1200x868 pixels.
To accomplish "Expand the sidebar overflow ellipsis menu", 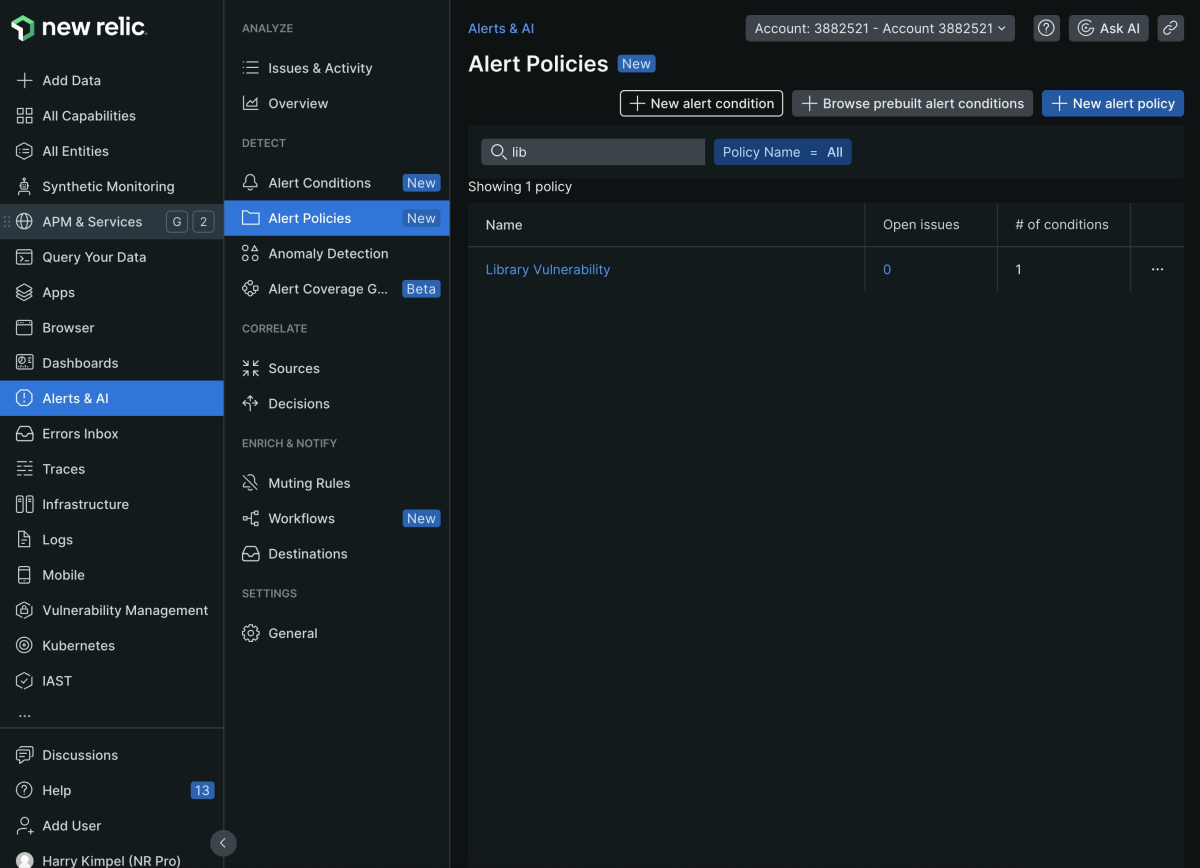I will (x=22, y=714).
